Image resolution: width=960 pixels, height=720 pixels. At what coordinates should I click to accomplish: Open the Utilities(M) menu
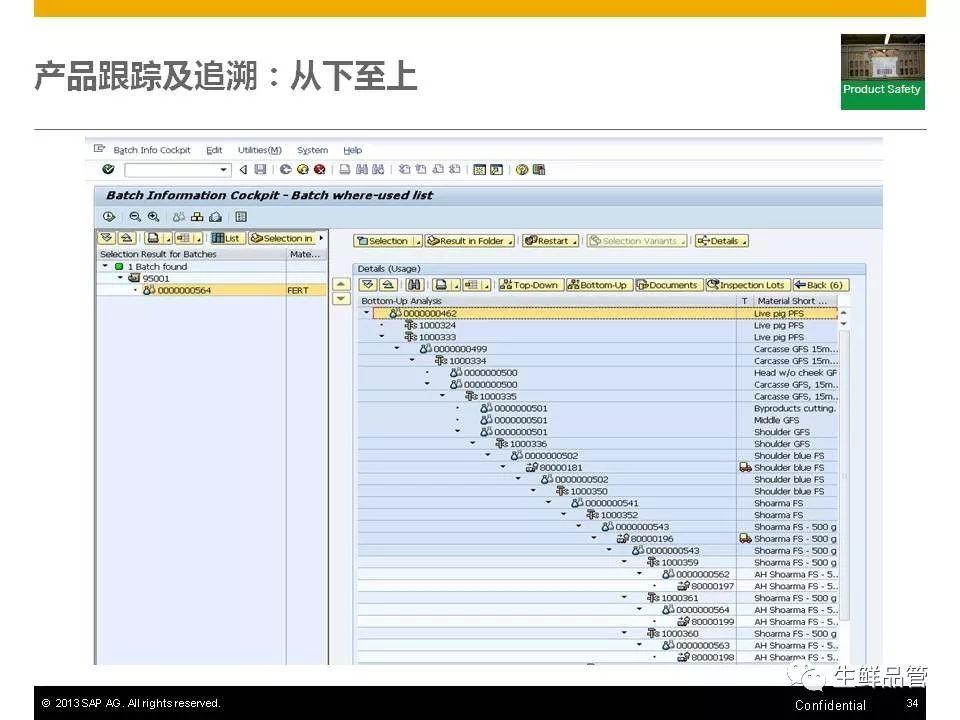[x=259, y=150]
